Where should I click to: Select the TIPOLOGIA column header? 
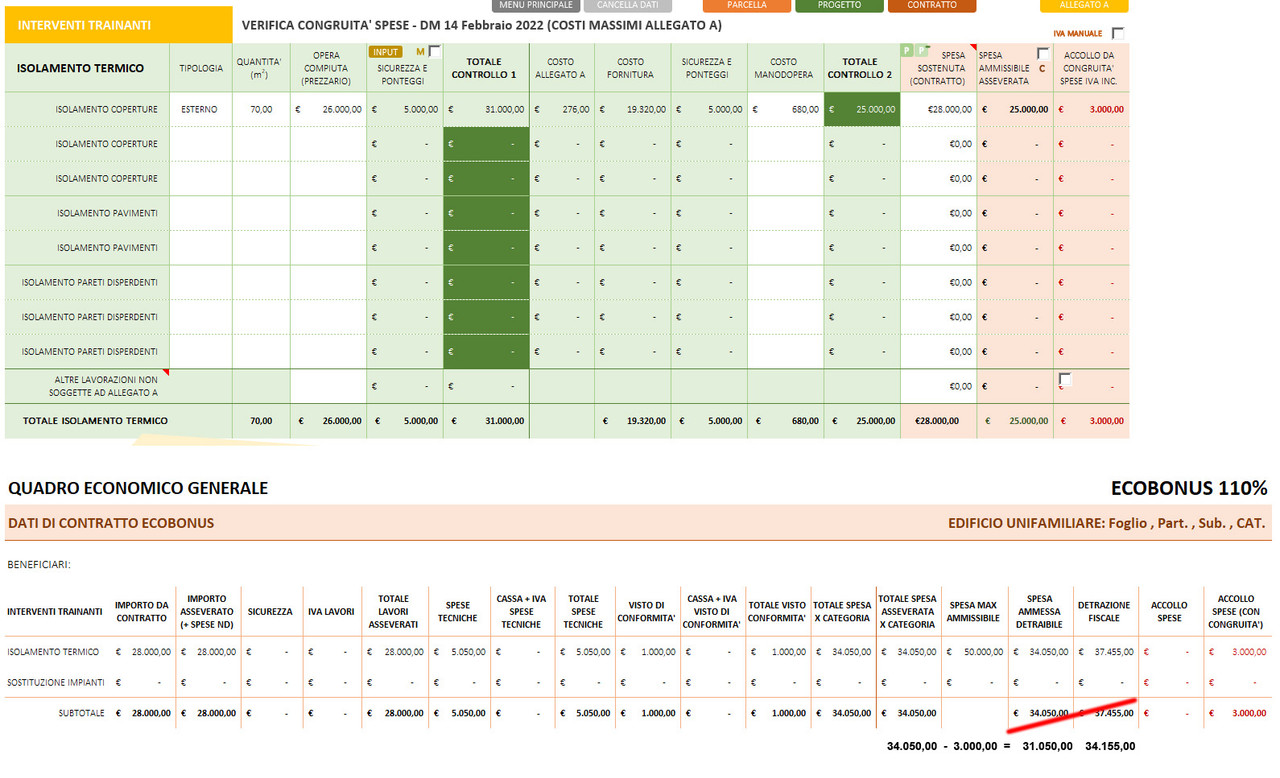pyautogui.click(x=200, y=68)
